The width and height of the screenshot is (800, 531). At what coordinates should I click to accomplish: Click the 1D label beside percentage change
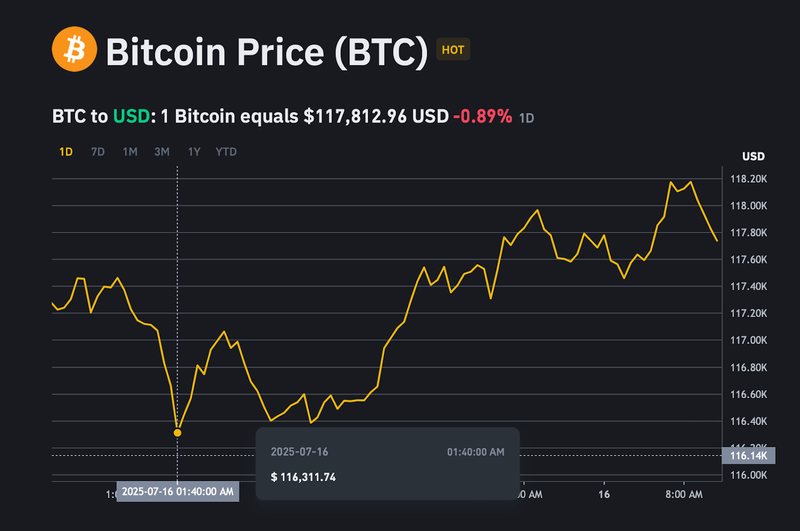pos(527,118)
